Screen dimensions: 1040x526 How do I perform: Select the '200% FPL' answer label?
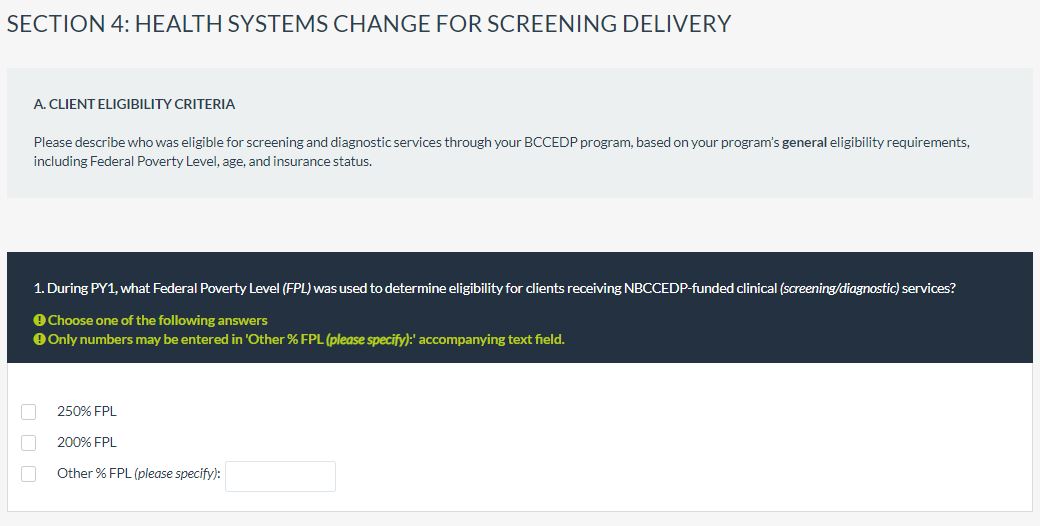(87, 442)
